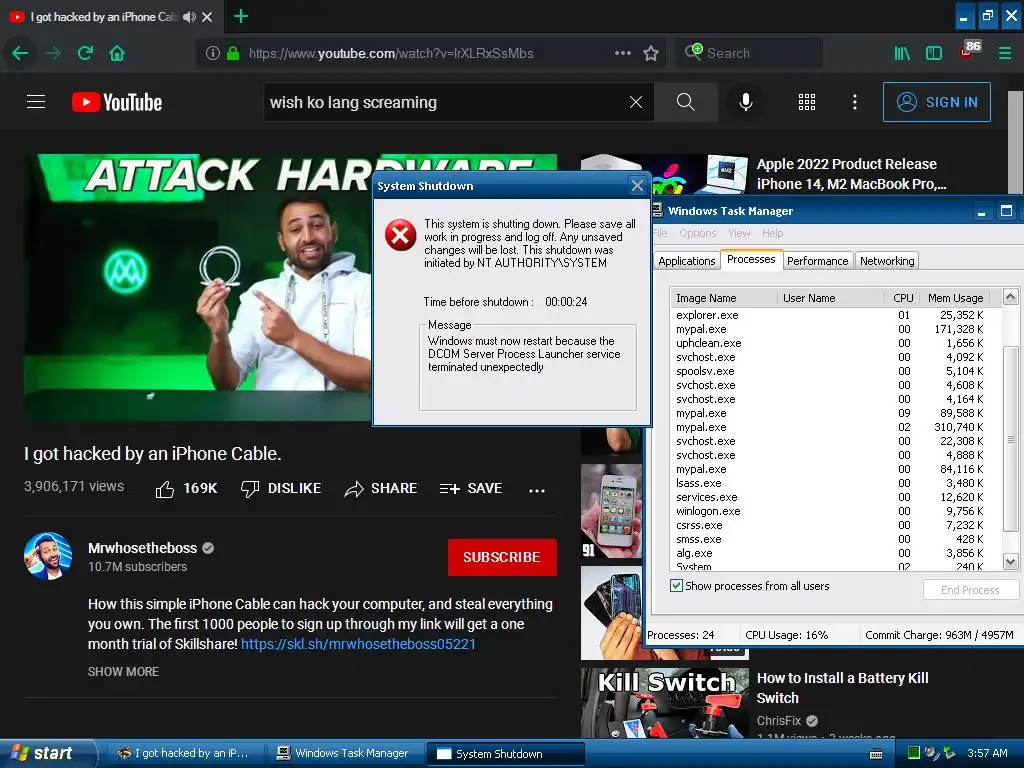Sort processes by Image Name column
Viewport: 1024px width, 768px height.
tap(724, 298)
